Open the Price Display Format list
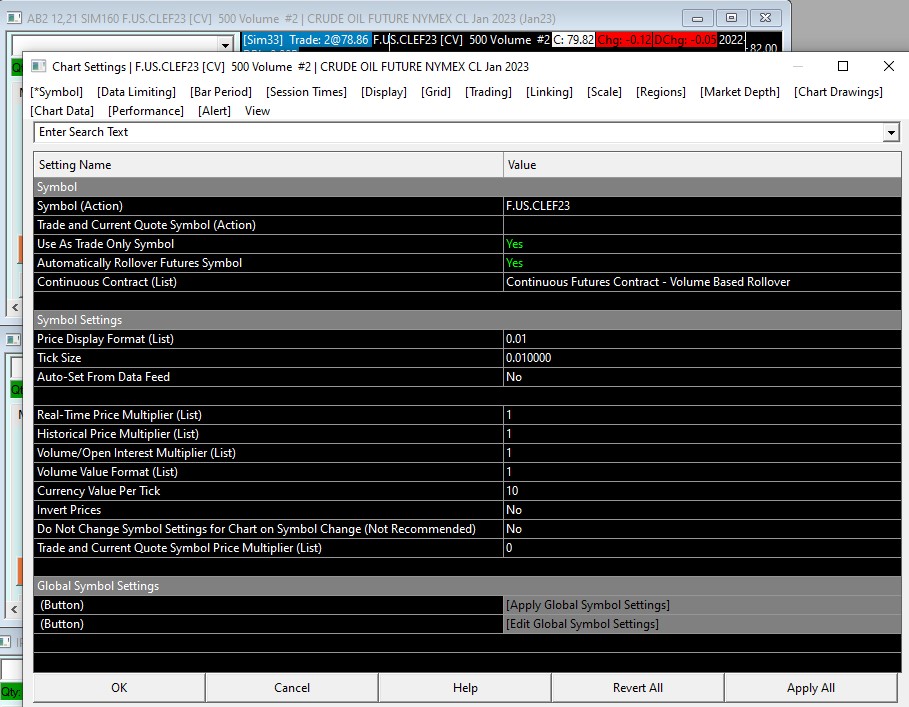The width and height of the screenshot is (909, 707). (518, 339)
